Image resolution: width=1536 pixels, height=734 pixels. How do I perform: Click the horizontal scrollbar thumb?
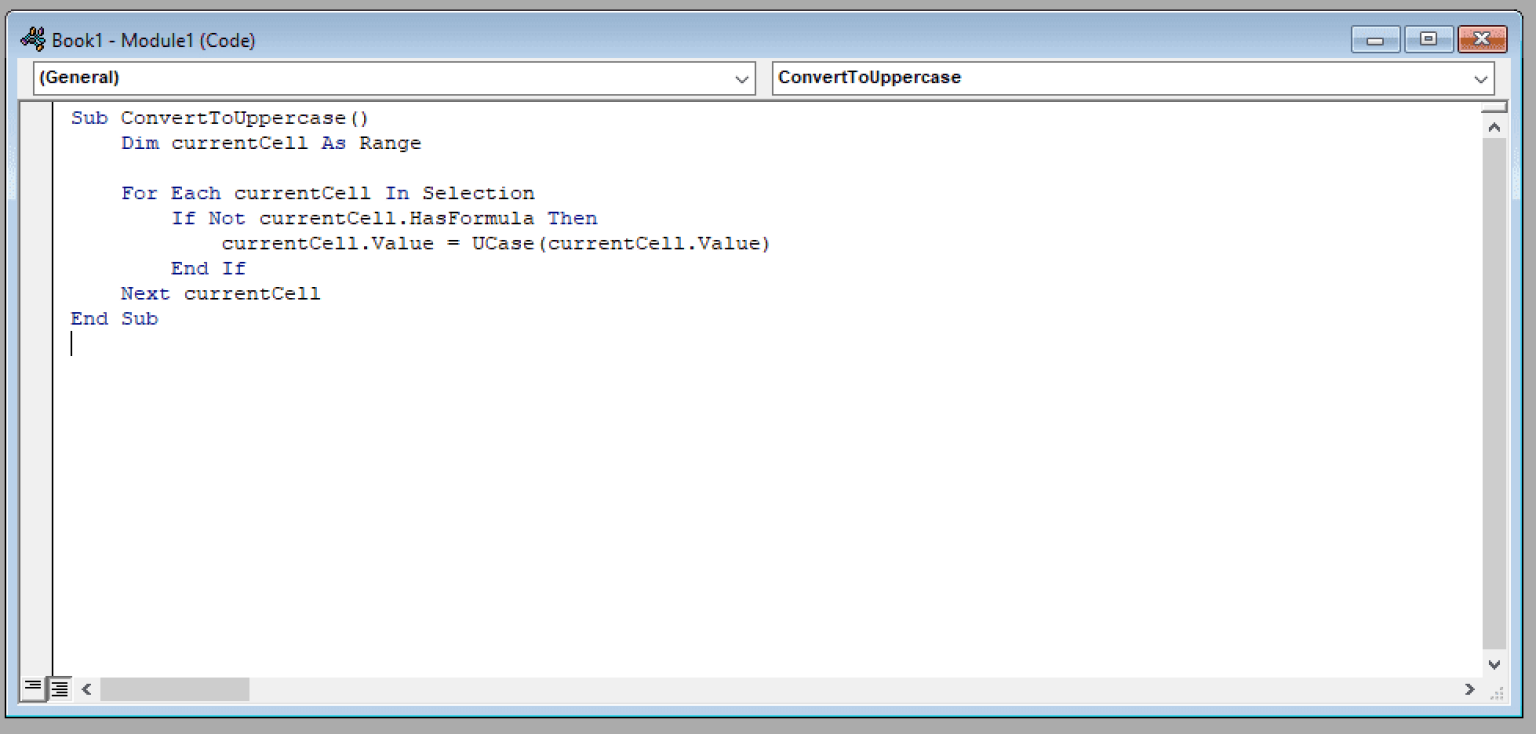pos(174,689)
